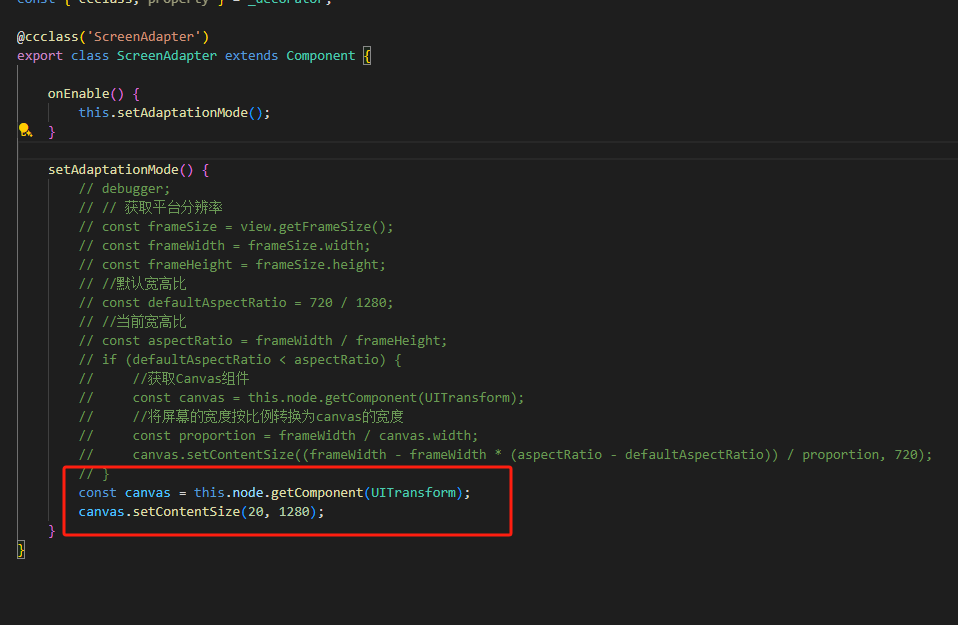Click '720 / 1280' in defaultAspectRatio line
This screenshot has height=625, width=958.
pyautogui.click(x=348, y=302)
